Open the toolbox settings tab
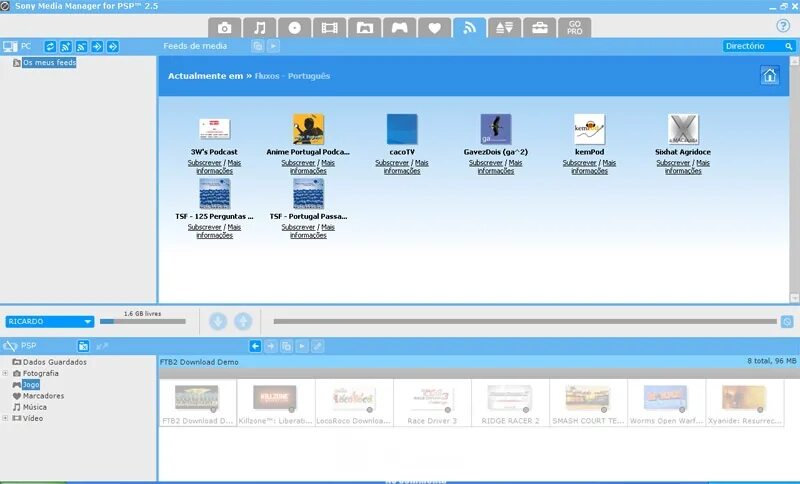 539,28
